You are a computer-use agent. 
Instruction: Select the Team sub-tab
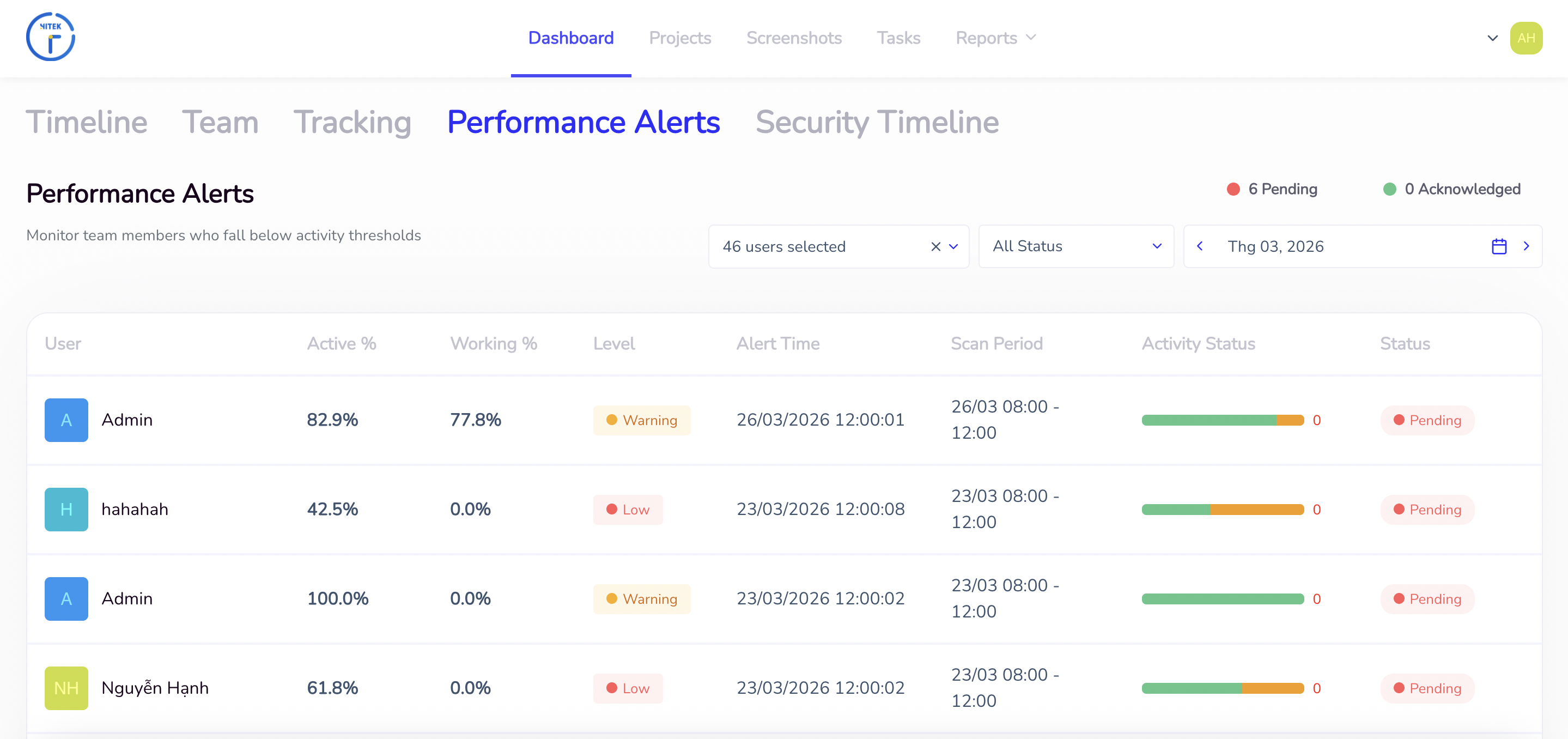220,123
